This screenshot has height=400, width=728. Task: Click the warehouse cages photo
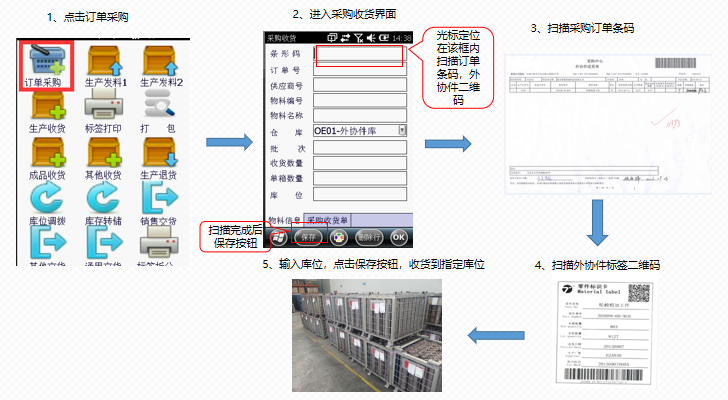pos(367,335)
